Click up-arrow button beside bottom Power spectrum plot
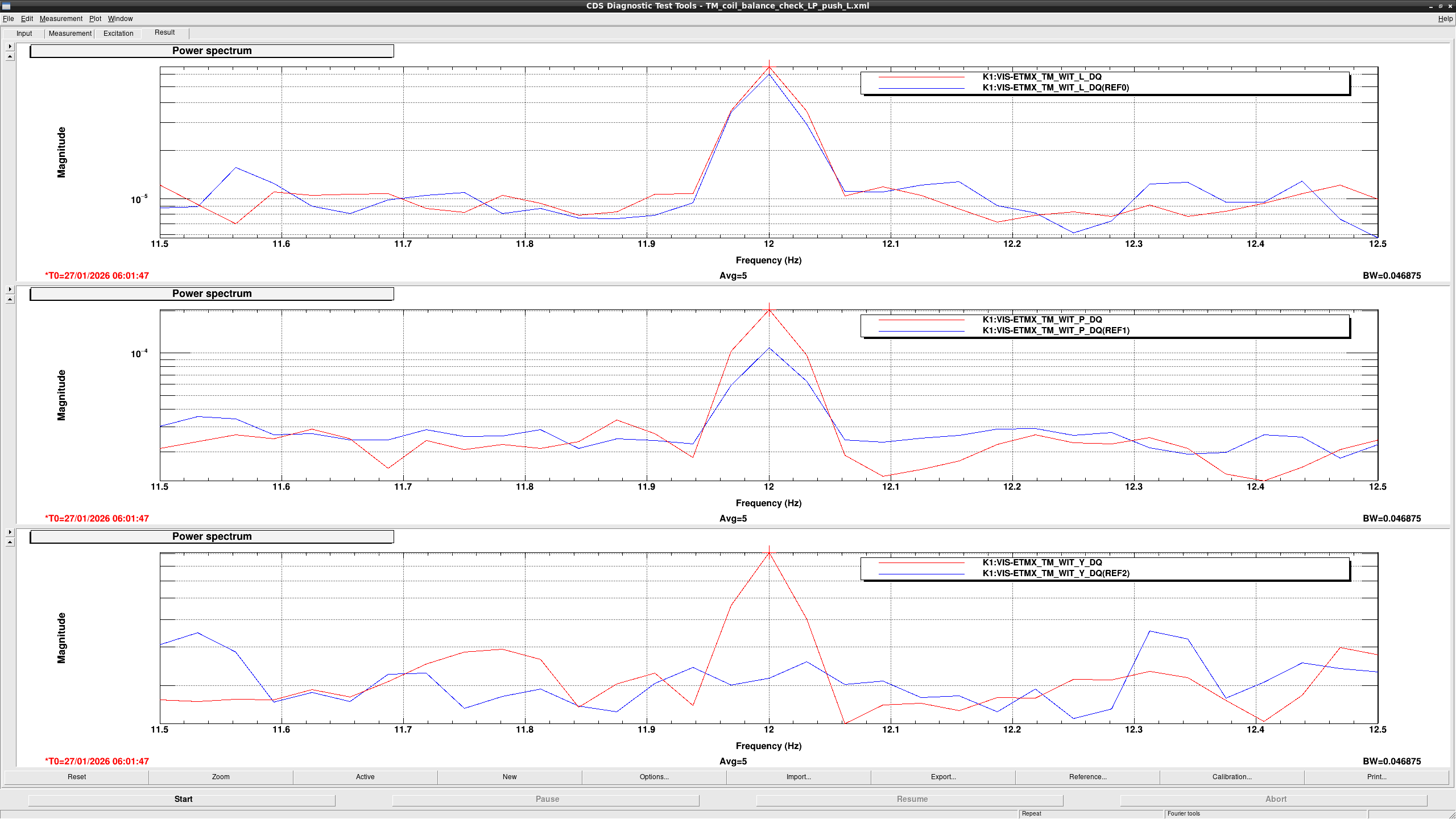 [x=10, y=543]
